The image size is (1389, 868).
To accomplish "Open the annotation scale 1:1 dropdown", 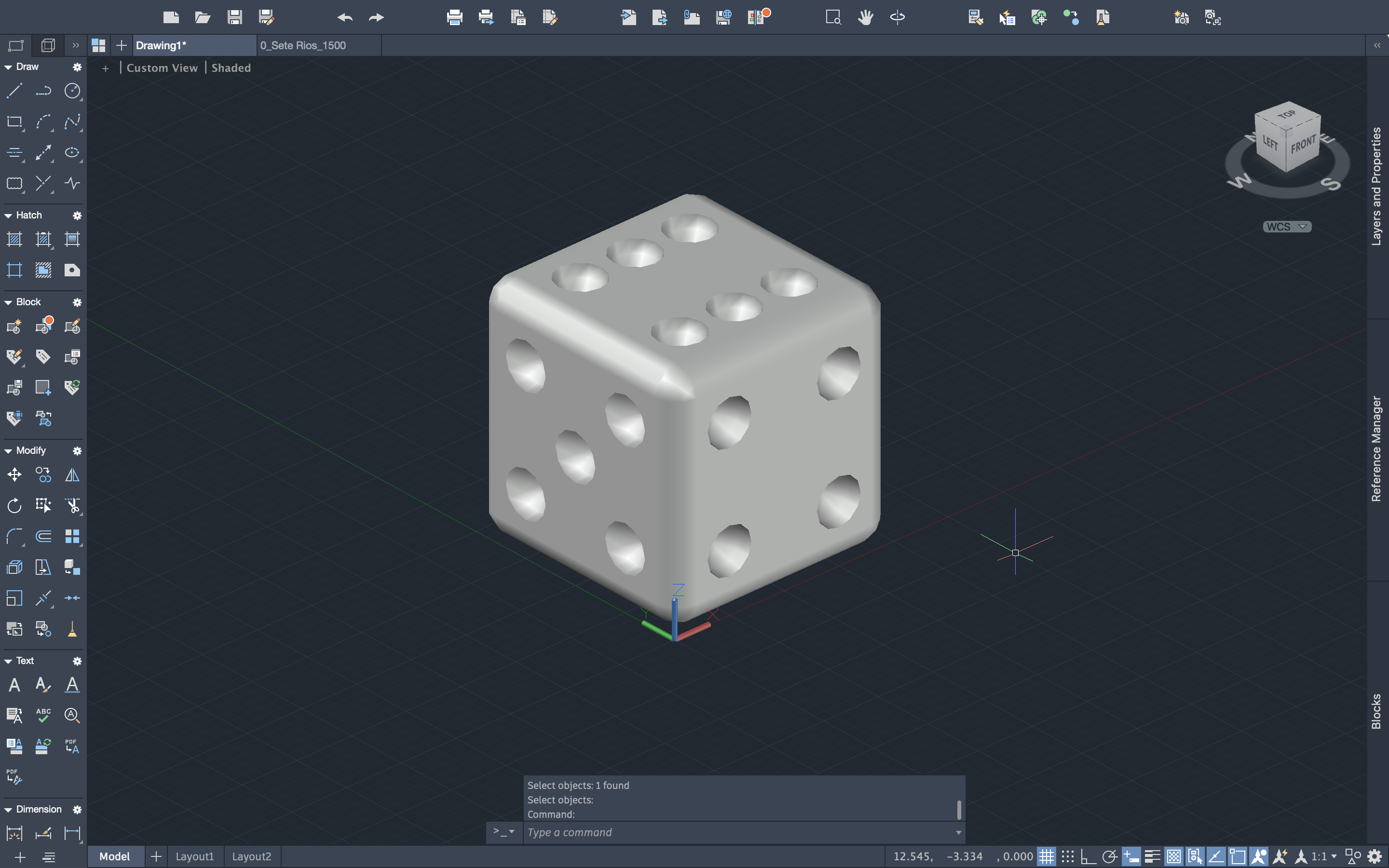I will click(x=1323, y=856).
